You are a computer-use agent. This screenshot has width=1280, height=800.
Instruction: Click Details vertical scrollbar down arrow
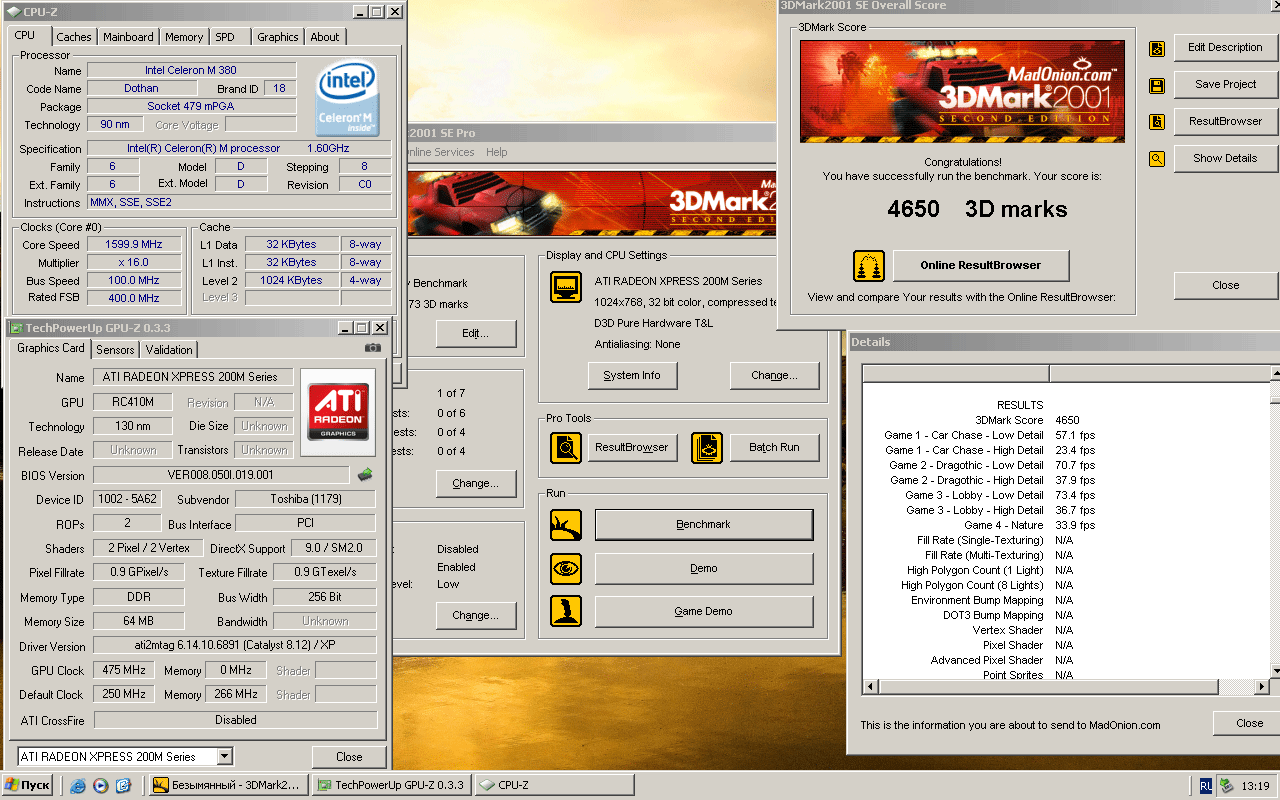pos(1276,670)
